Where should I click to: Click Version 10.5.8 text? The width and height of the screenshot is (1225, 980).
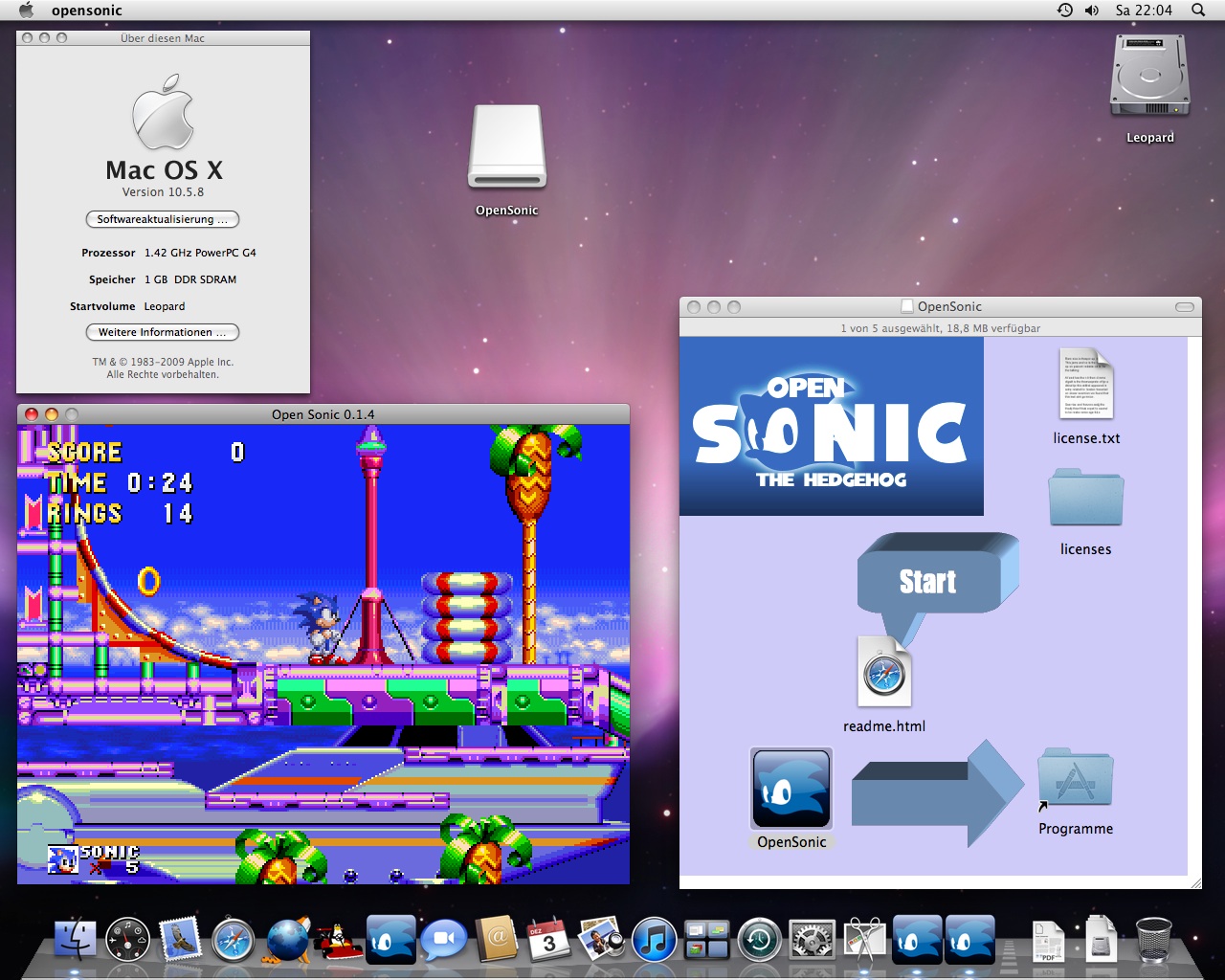tap(163, 192)
